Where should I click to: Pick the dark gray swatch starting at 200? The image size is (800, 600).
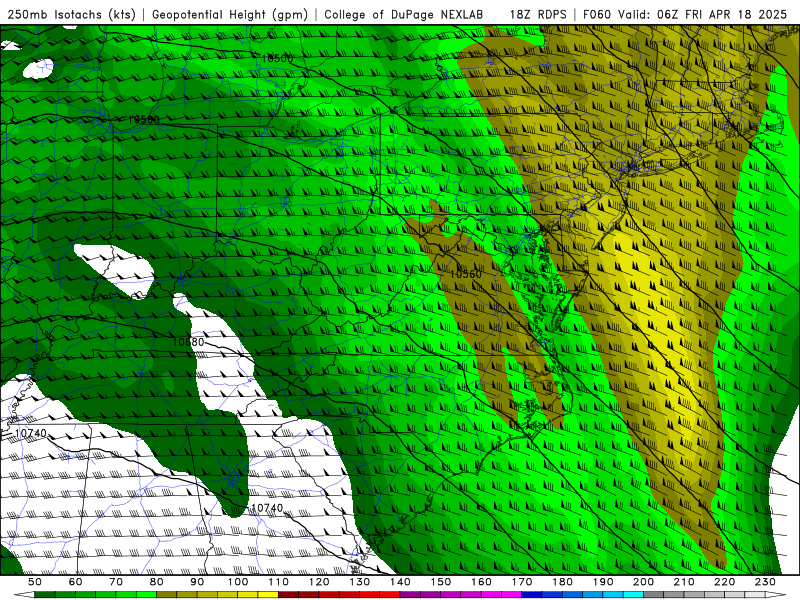(654, 594)
